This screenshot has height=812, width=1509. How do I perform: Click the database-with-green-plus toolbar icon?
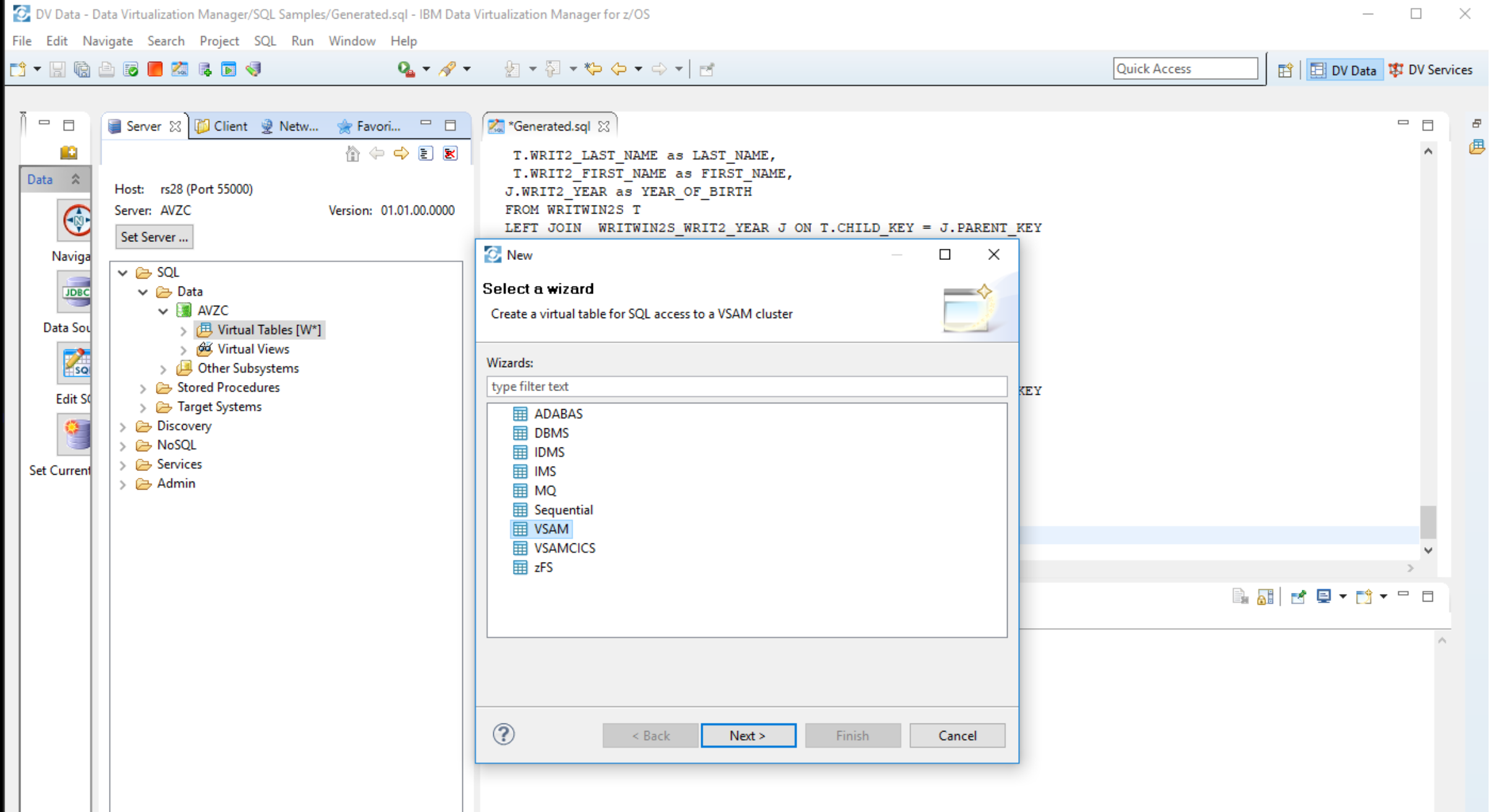pyautogui.click(x=204, y=69)
